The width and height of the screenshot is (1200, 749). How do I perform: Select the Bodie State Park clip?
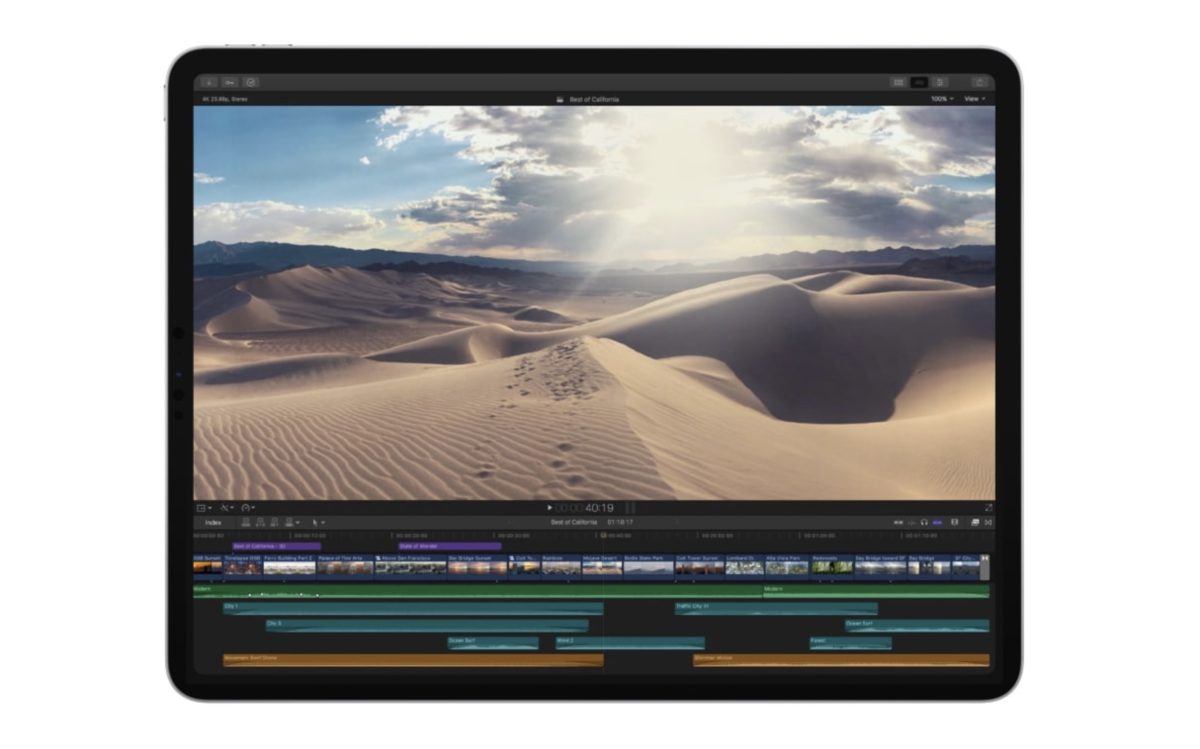pyautogui.click(x=648, y=566)
